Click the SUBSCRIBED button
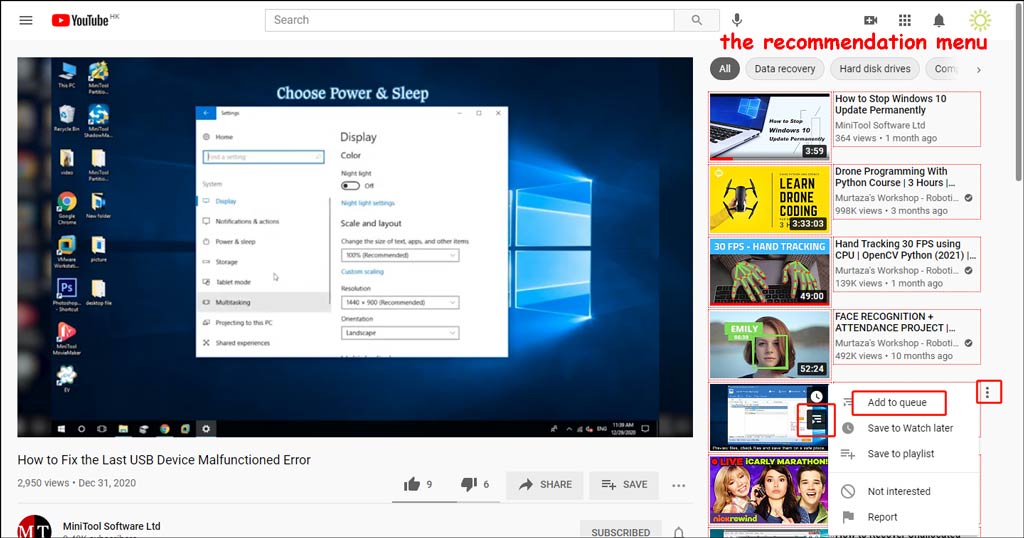The width and height of the screenshot is (1024, 538). 620,531
